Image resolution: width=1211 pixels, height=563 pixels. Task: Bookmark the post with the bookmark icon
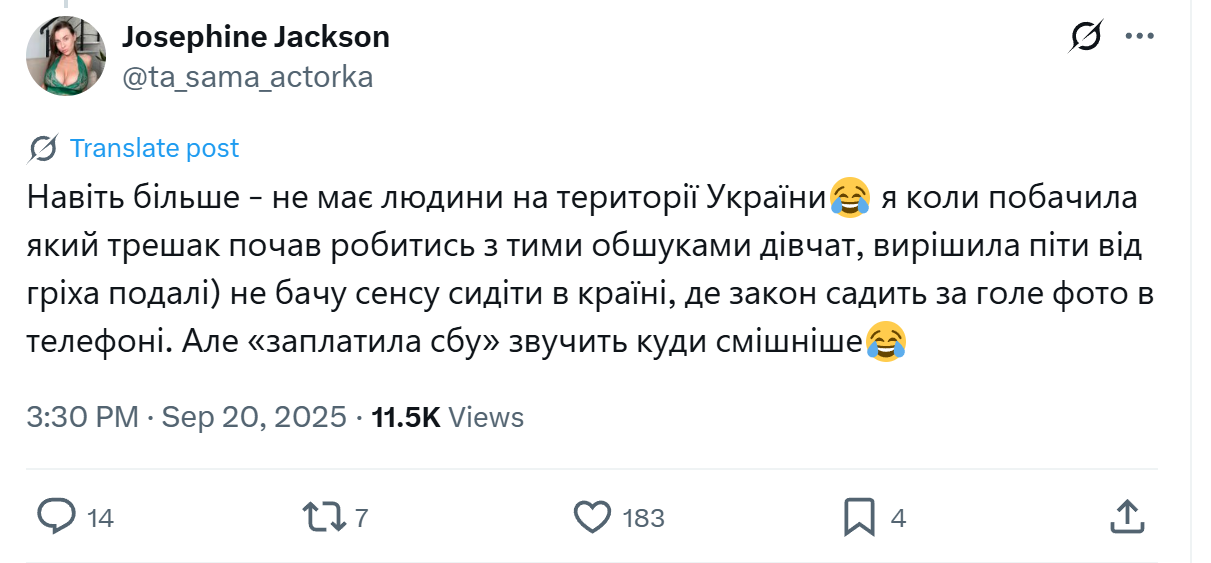[x=859, y=516]
